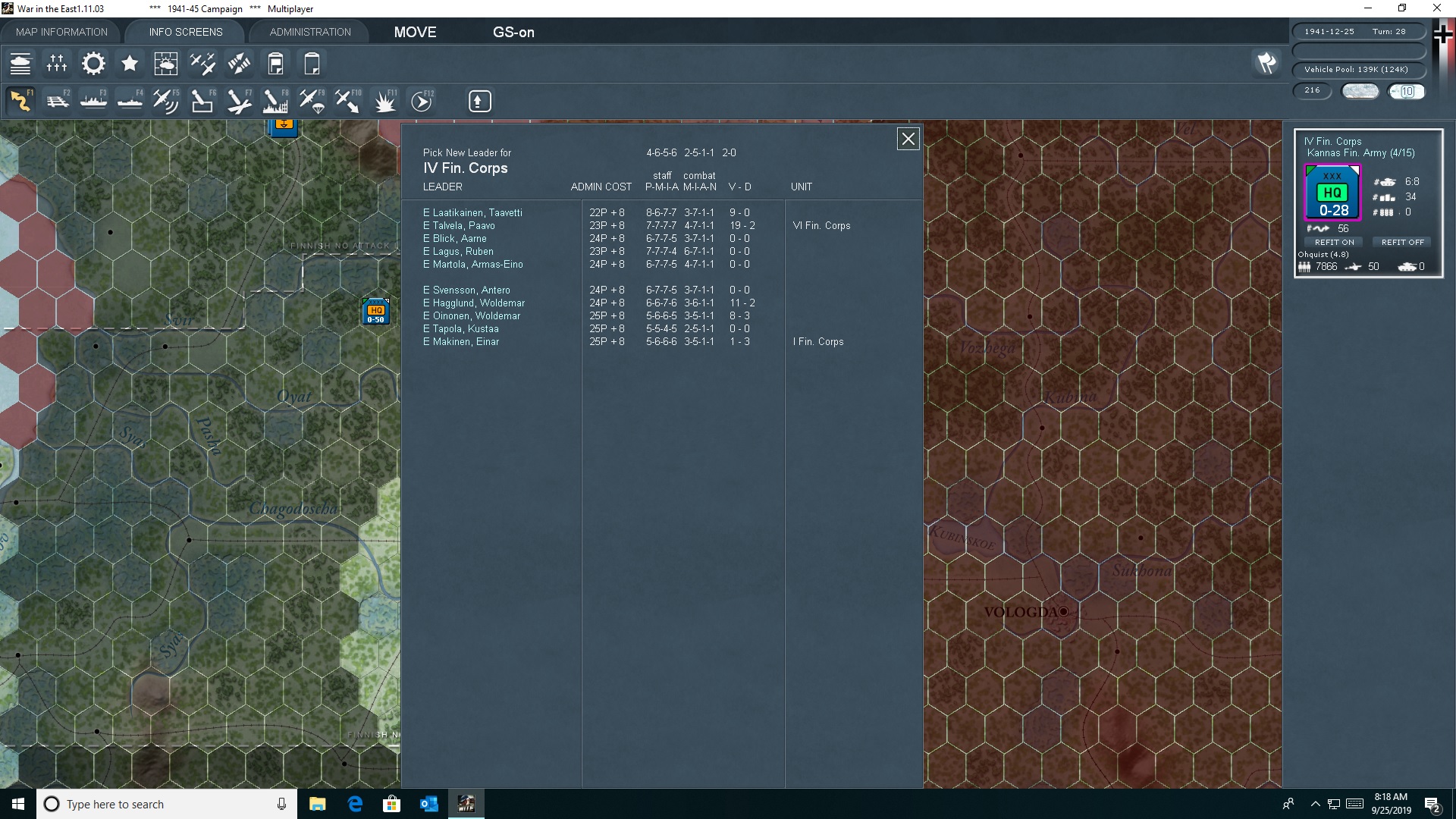
Task: Click the map zoom level 10 control
Action: pos(1407,91)
